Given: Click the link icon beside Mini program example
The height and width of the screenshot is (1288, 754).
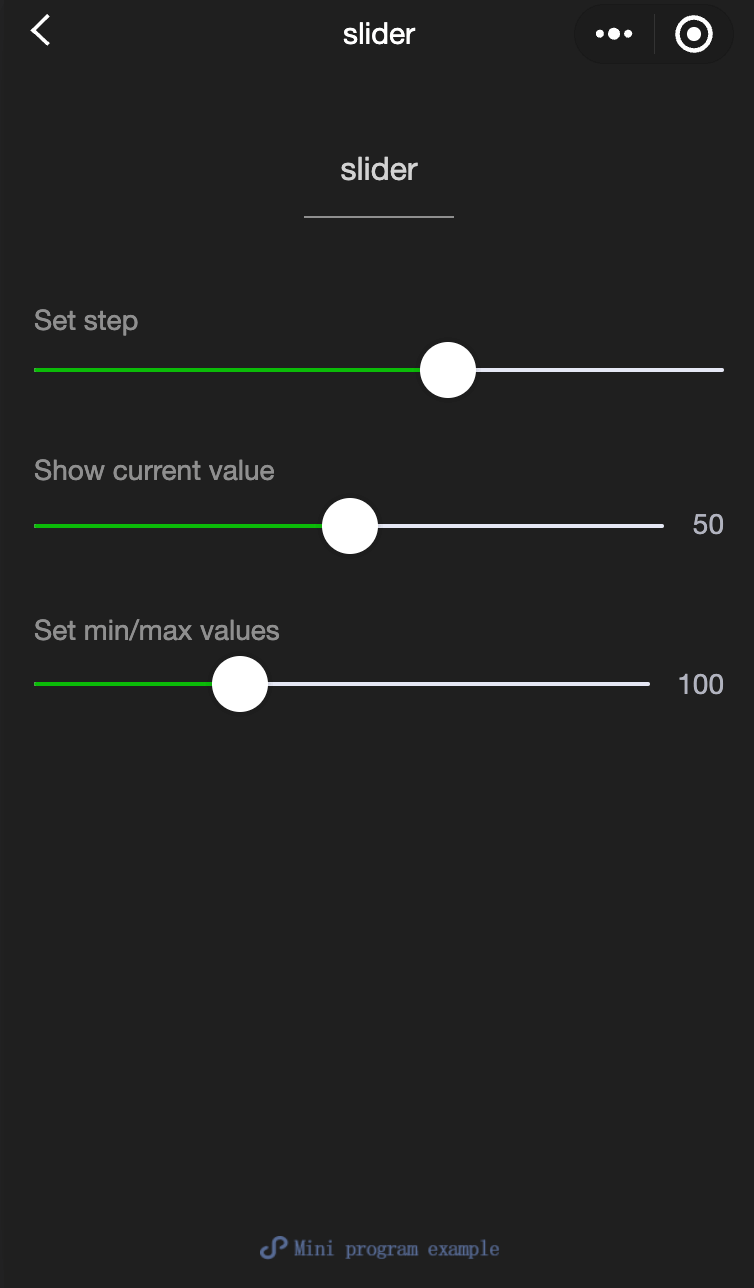Looking at the screenshot, I should 273,1248.
